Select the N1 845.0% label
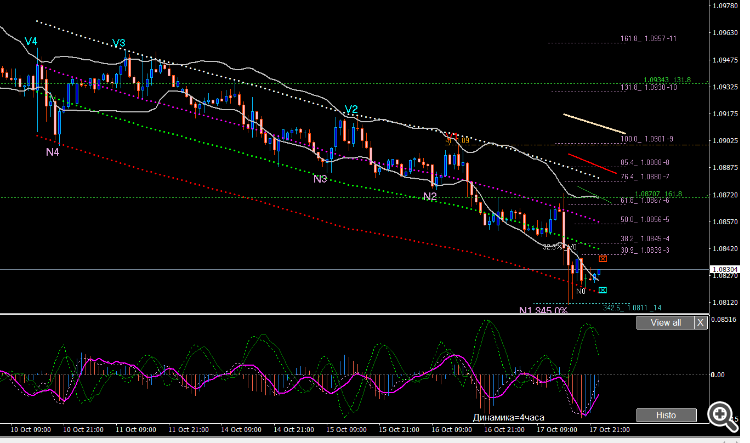This screenshot has height=443, width=750. (543, 310)
